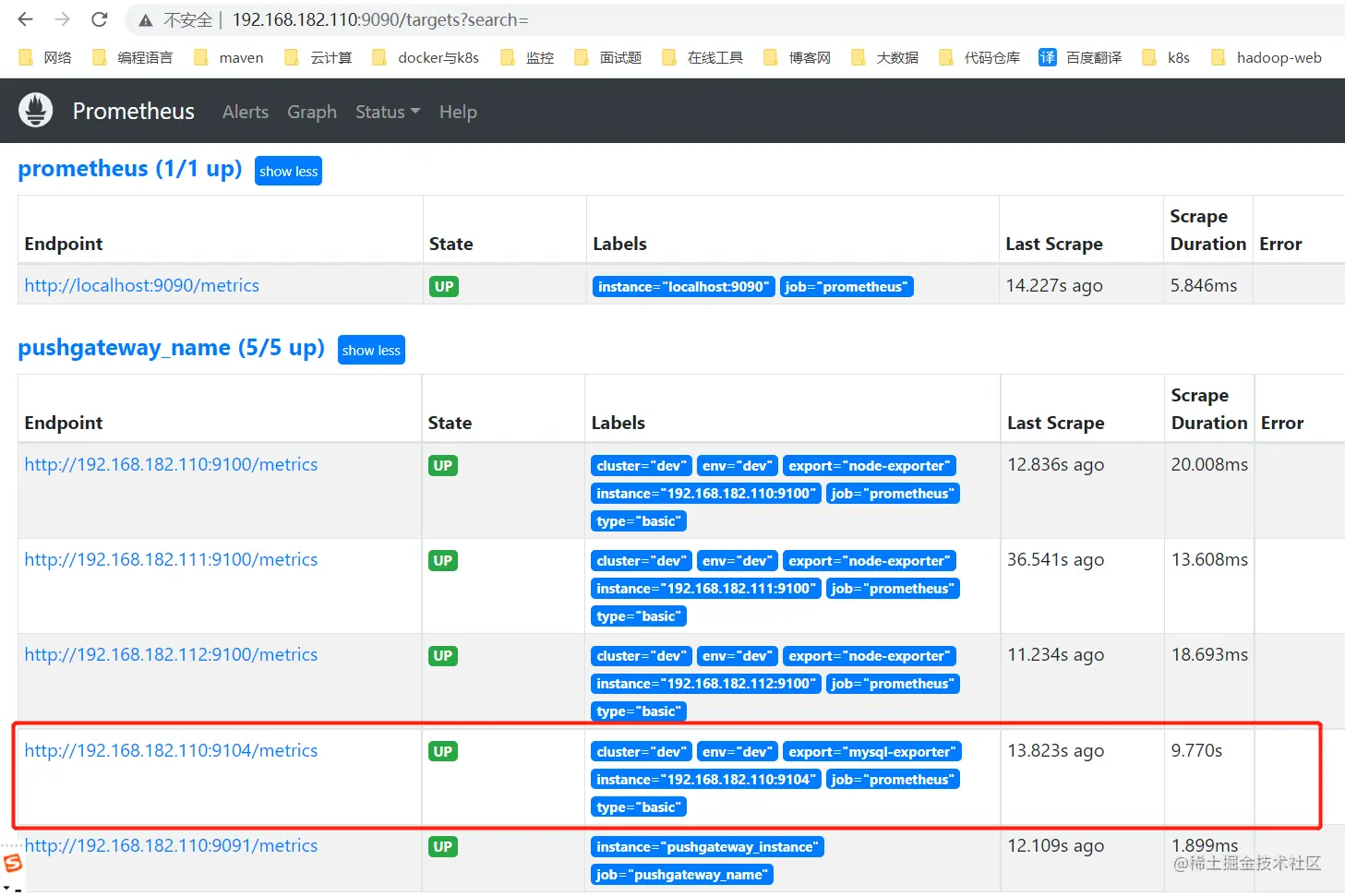The width and height of the screenshot is (1345, 896).
Task: Open the 大数据 bookmark folder
Action: [x=885, y=57]
